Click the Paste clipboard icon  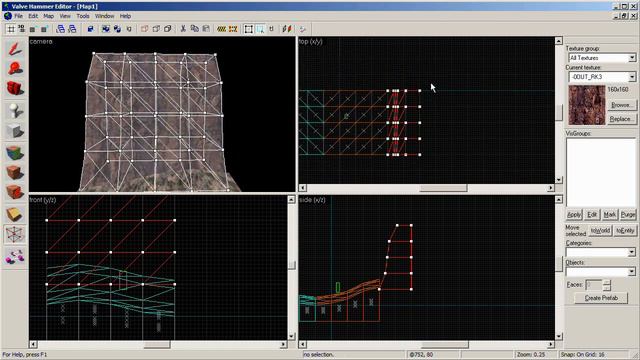206,29
